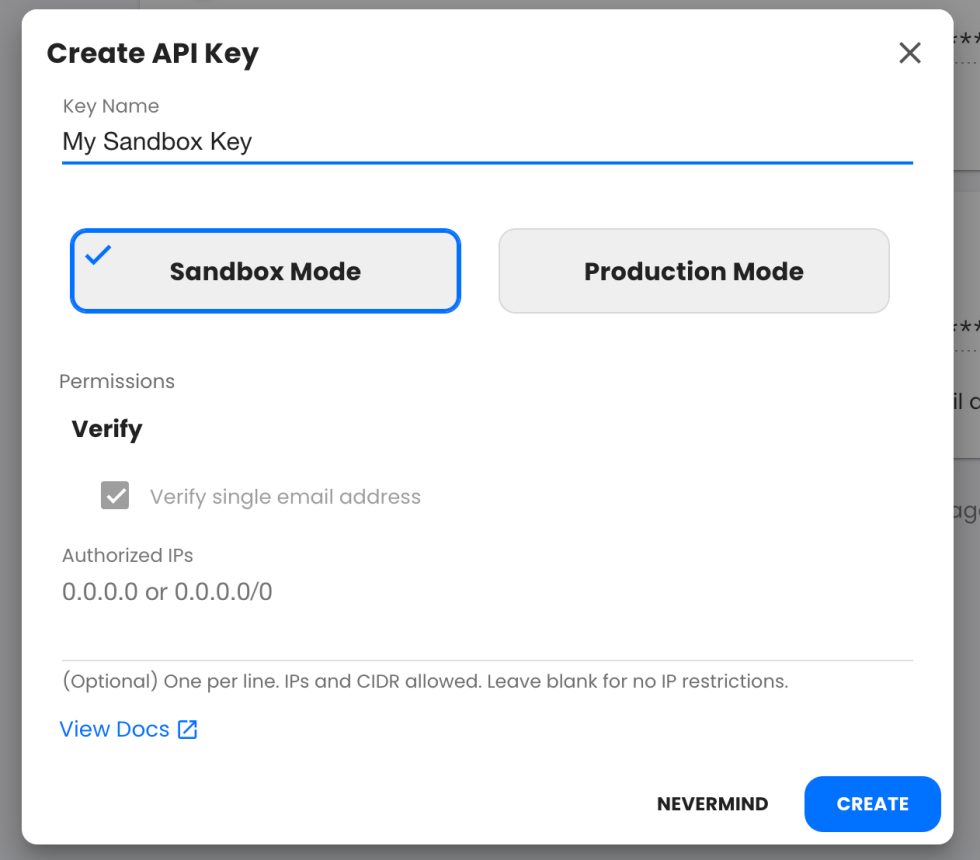Select the Sandbox Mode option
This screenshot has height=860, width=980.
click(x=265, y=272)
